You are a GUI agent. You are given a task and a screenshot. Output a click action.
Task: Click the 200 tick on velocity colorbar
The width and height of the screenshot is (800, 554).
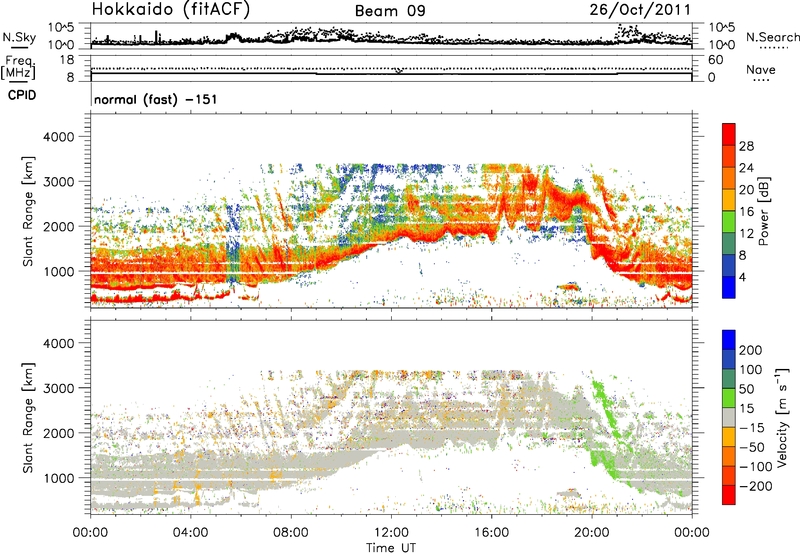tap(750, 350)
